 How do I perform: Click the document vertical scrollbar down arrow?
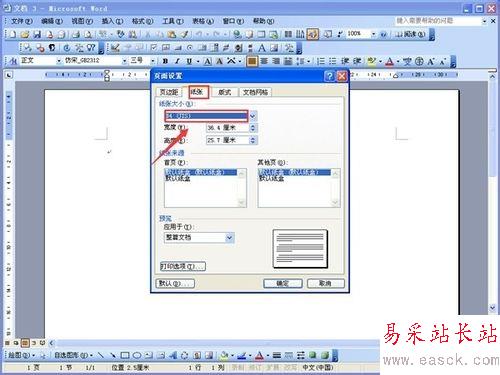pos(492,307)
